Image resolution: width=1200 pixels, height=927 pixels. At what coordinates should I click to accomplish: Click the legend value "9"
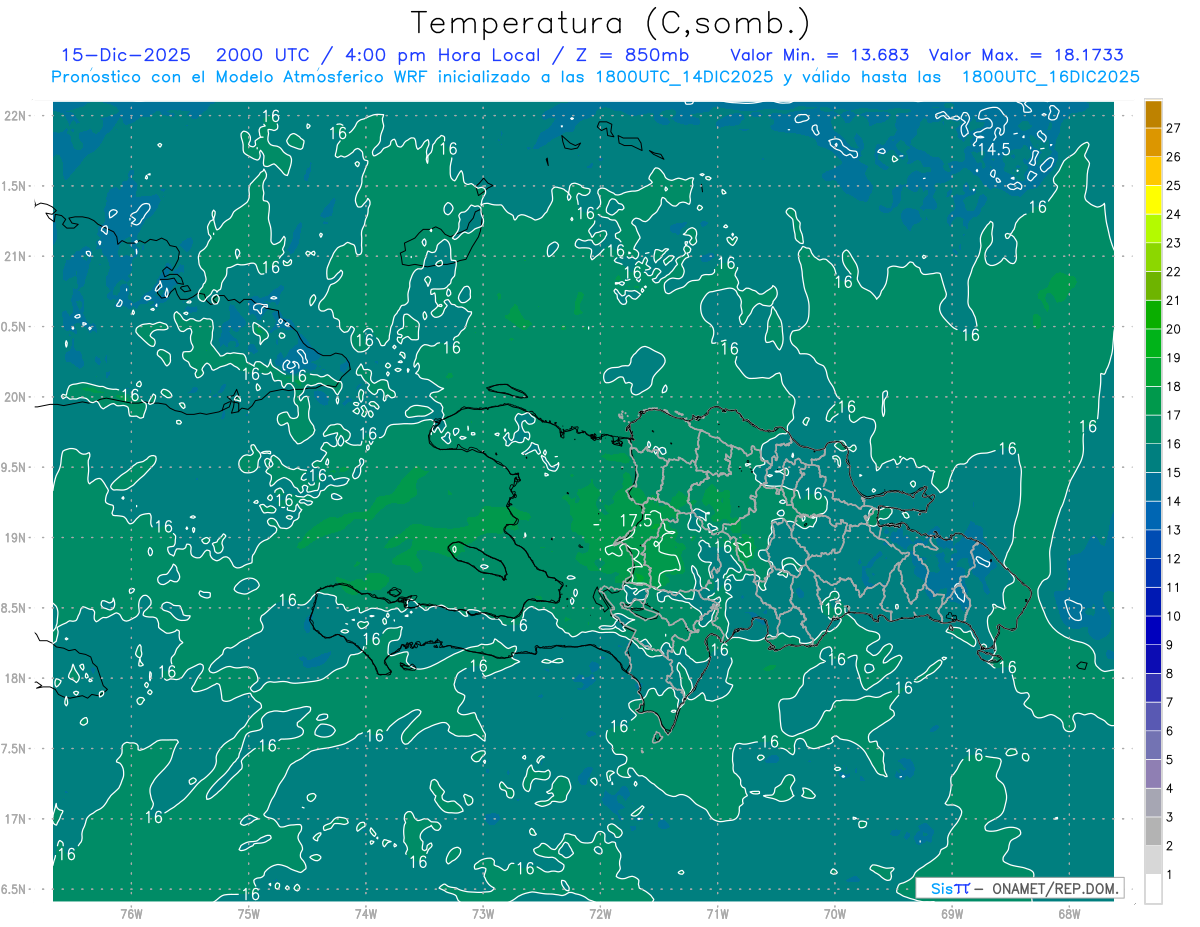1169,645
